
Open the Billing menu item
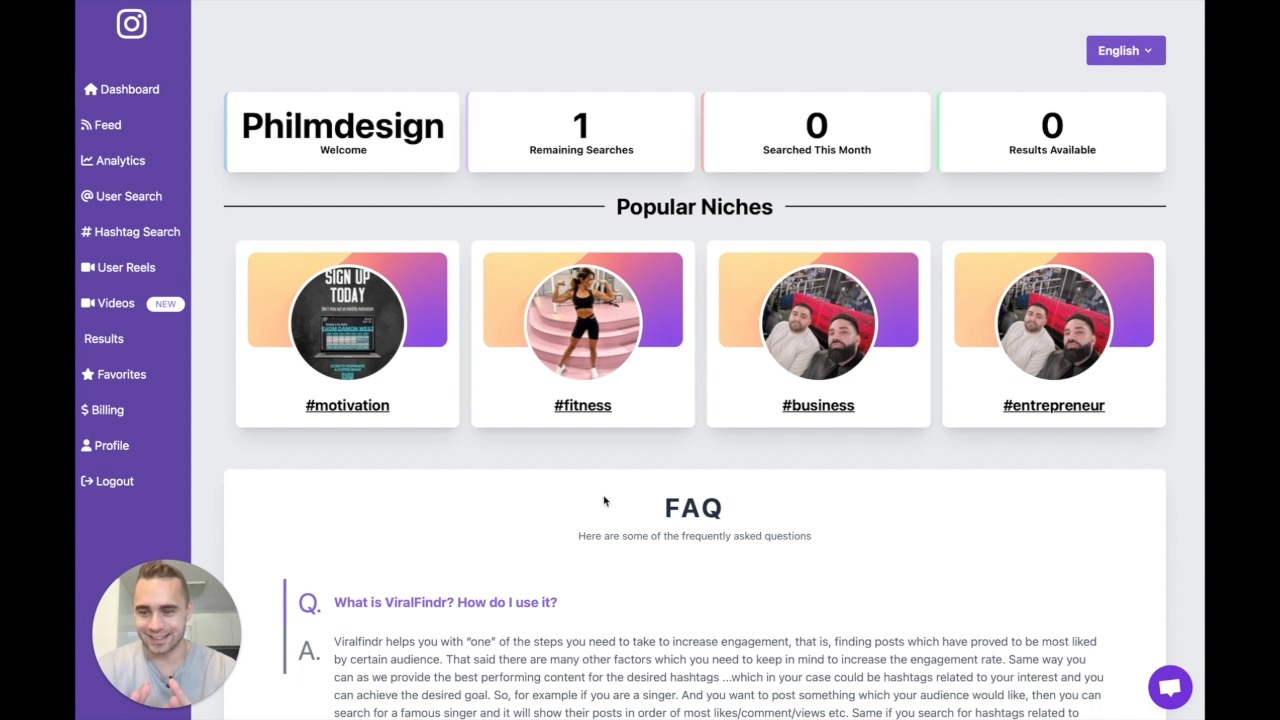(x=102, y=410)
